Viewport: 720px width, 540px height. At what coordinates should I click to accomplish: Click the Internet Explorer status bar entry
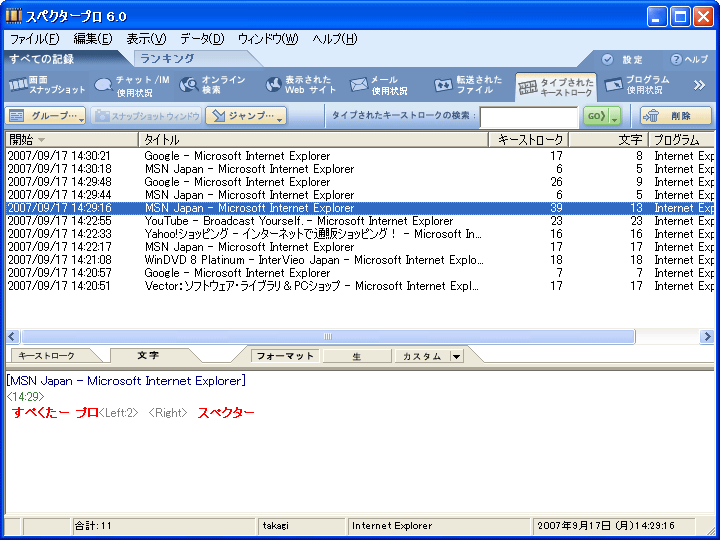tap(439, 526)
